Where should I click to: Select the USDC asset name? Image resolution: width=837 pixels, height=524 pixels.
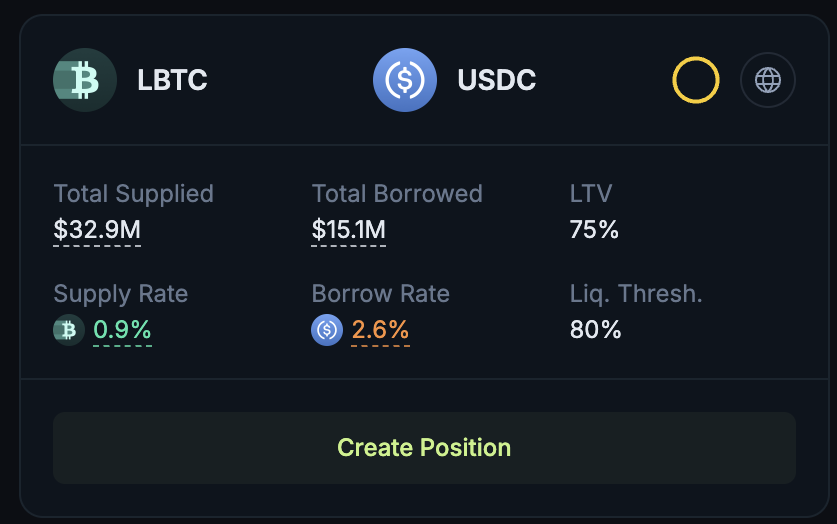pyautogui.click(x=496, y=80)
